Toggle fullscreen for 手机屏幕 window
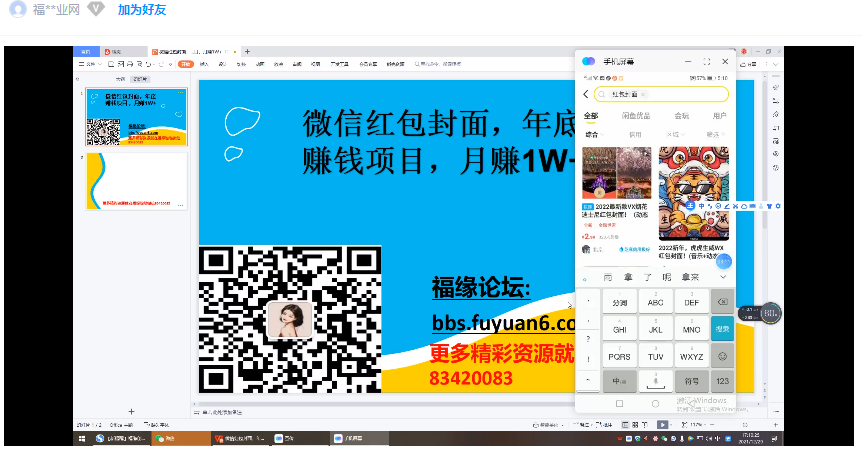 (706, 62)
